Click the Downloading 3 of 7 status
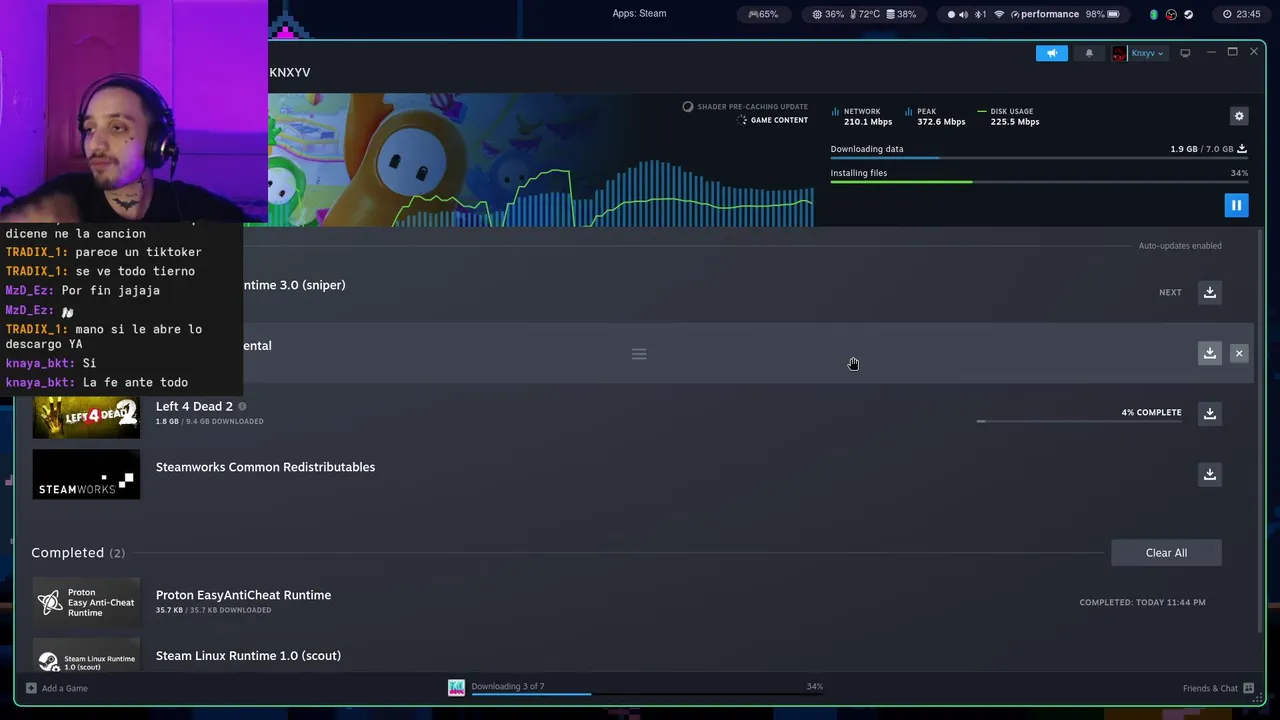This screenshot has width=1280, height=720. [x=508, y=686]
